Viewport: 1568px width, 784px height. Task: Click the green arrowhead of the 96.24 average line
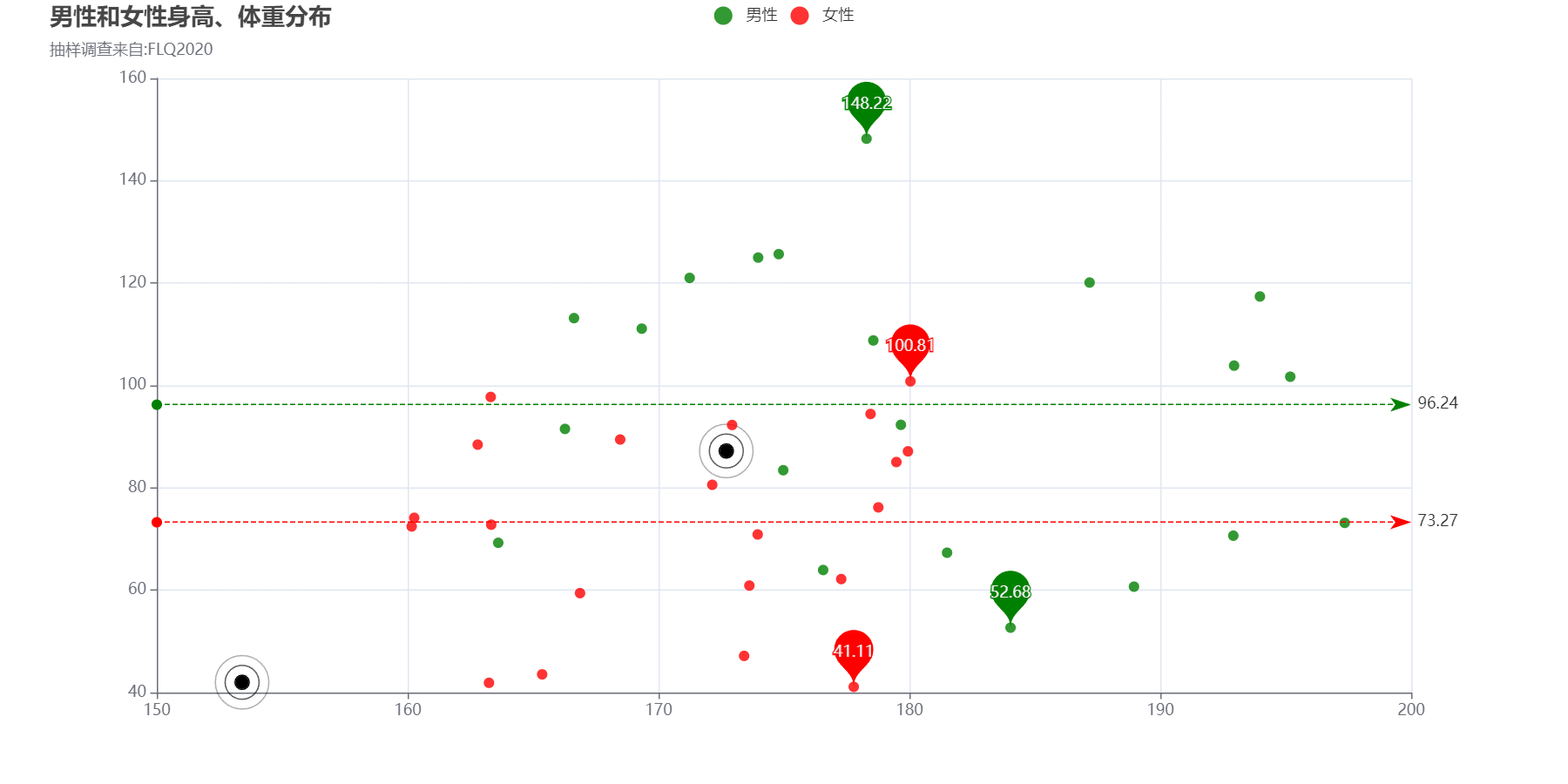(1400, 404)
